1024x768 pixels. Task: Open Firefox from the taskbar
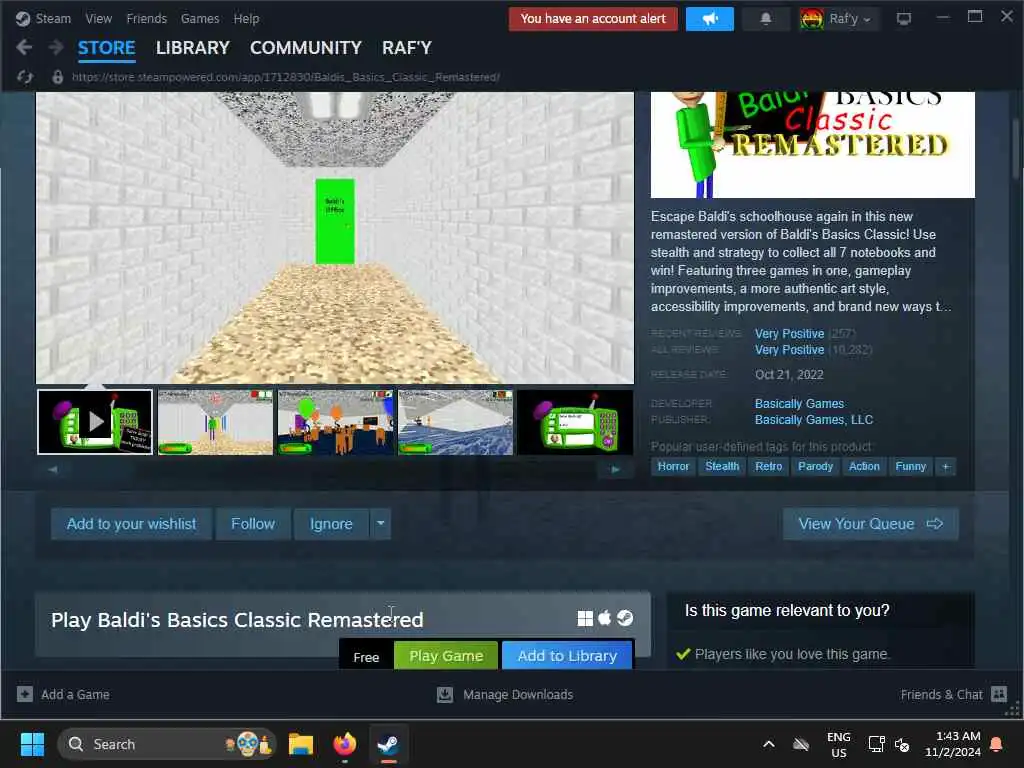click(x=345, y=744)
